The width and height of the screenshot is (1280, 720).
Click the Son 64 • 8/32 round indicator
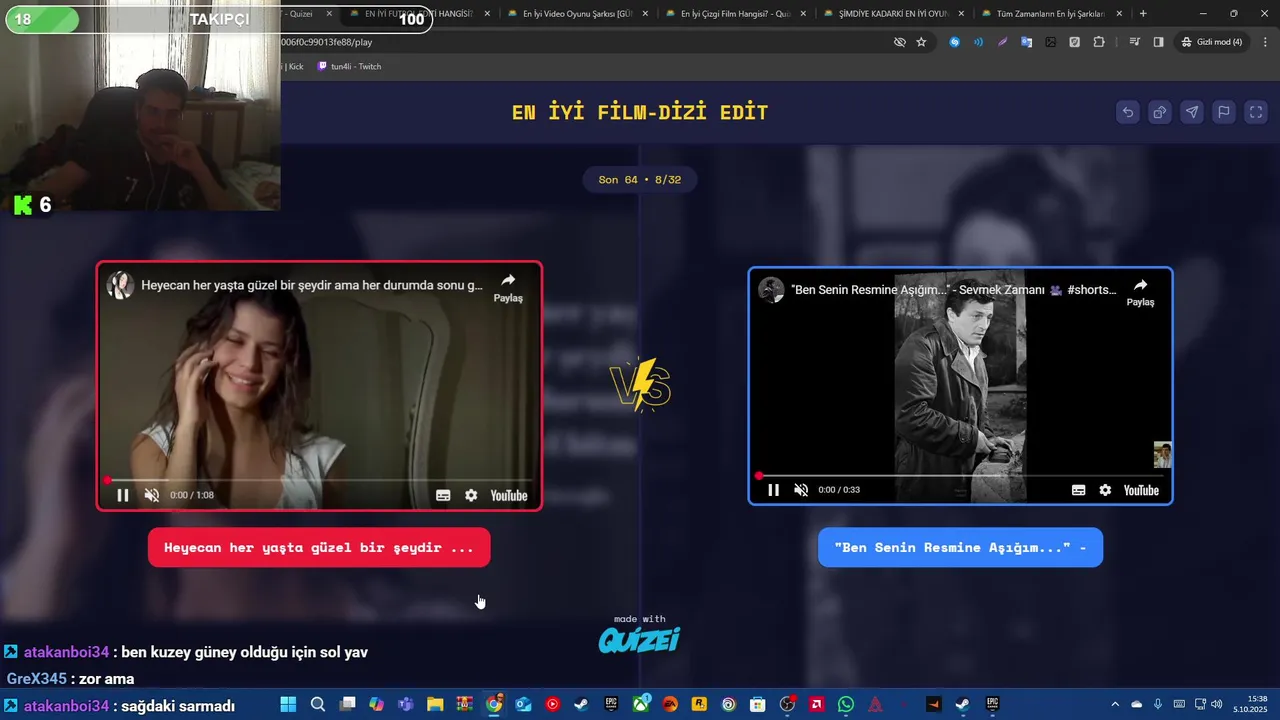point(640,180)
